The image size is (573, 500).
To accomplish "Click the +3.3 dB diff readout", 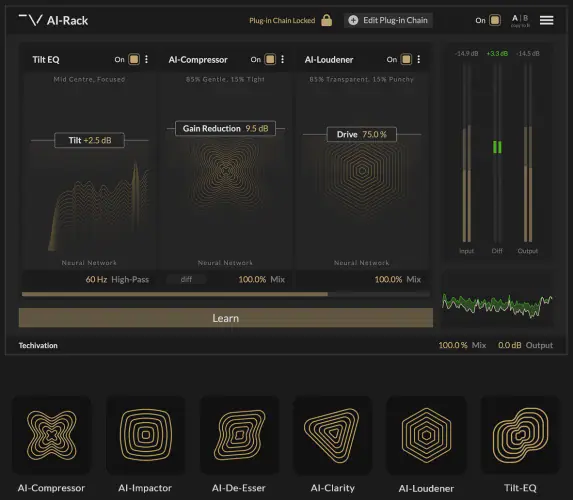I will [x=497, y=53].
